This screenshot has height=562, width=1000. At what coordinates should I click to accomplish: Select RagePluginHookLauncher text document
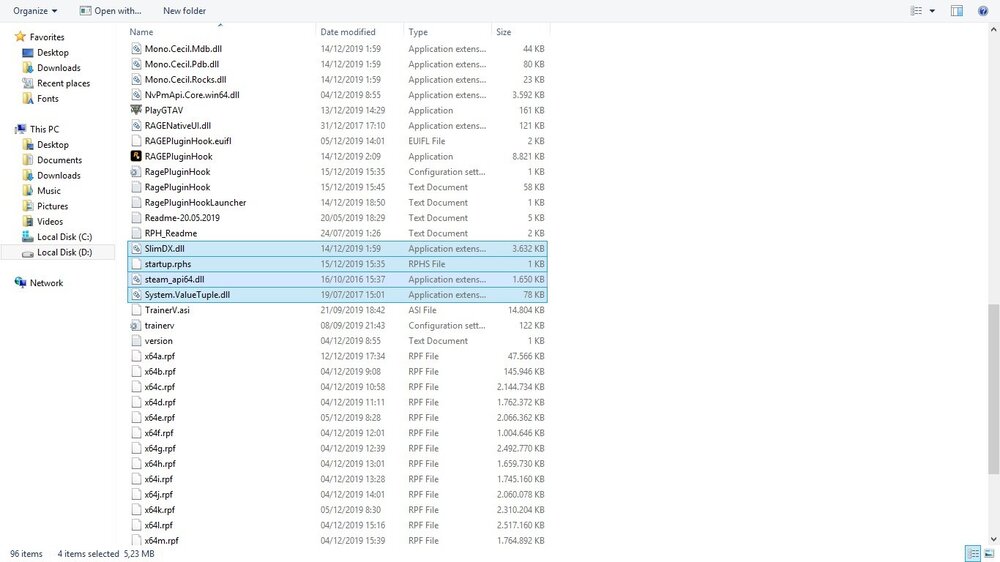[195, 202]
